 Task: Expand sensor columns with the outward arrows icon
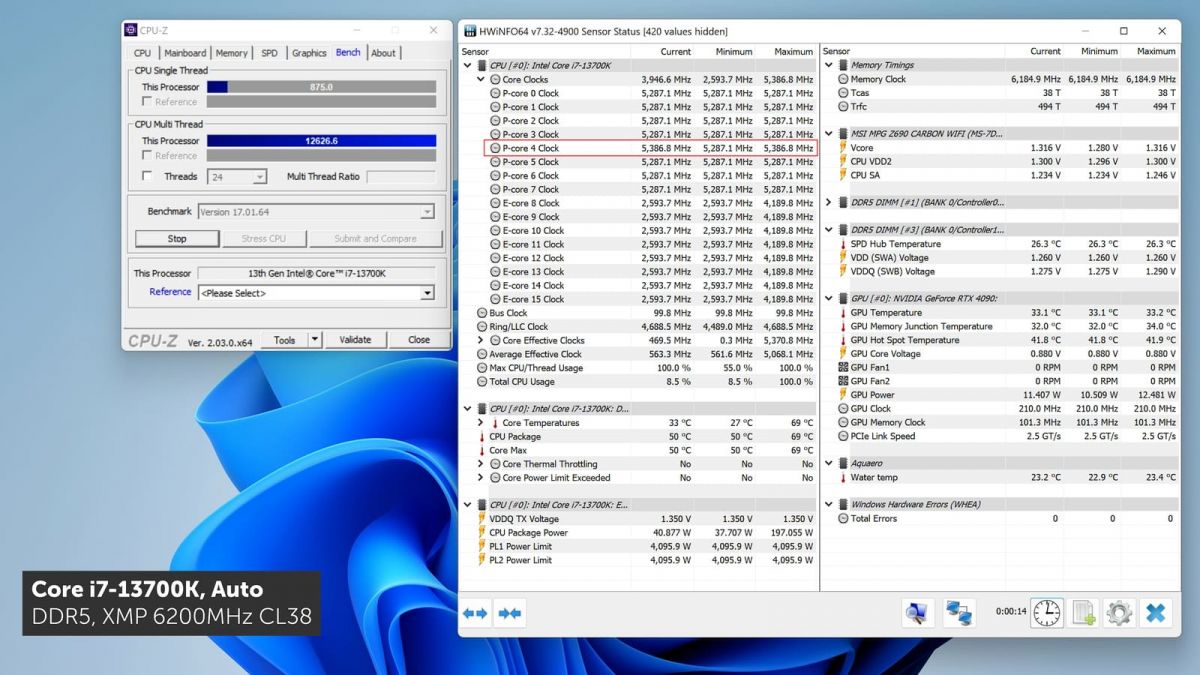click(x=475, y=613)
